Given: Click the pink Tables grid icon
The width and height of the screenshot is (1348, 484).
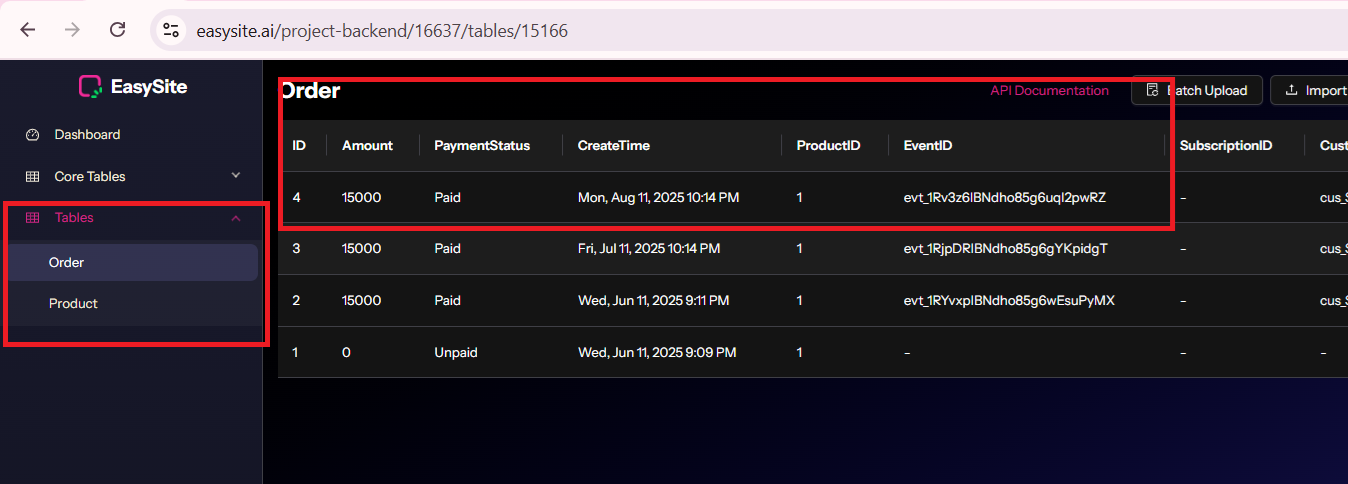Looking at the screenshot, I should 32,218.
